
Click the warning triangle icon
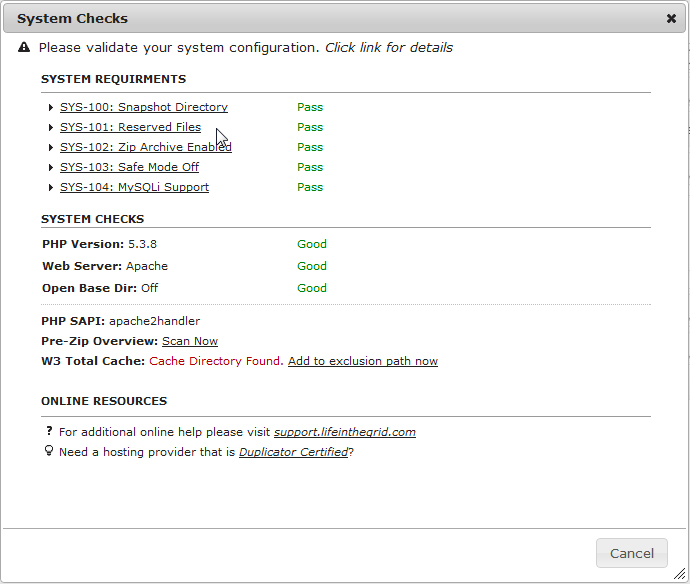click(x=24, y=47)
